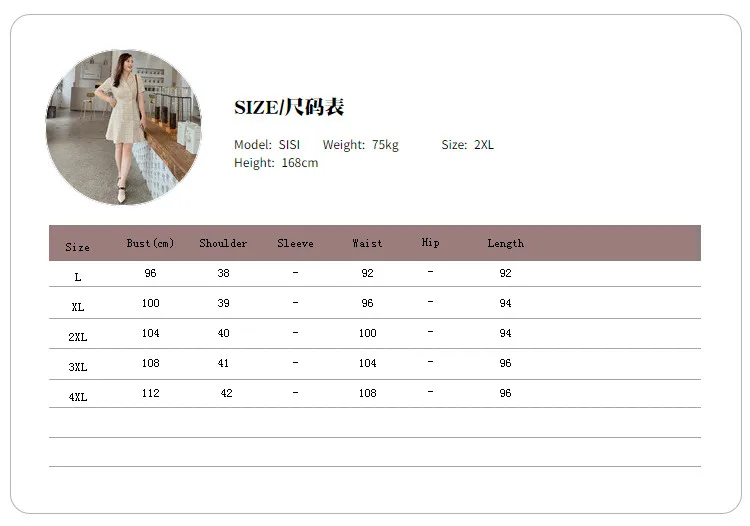Click the 'Height: 168cm' text
Image resolution: width=750 pixels, height=526 pixels.
276,163
